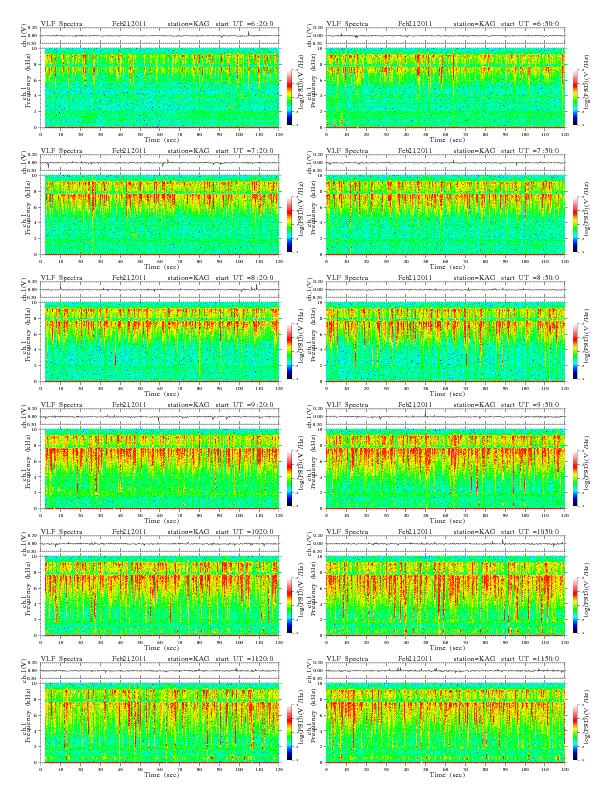
Task: Click the PSD color bar of the 8:20:0 plot
Action: click(x=289, y=351)
